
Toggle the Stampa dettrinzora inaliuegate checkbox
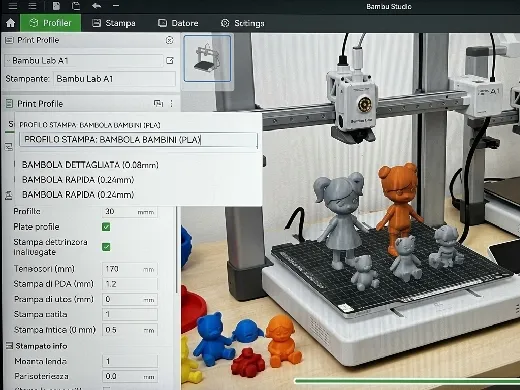tap(106, 247)
